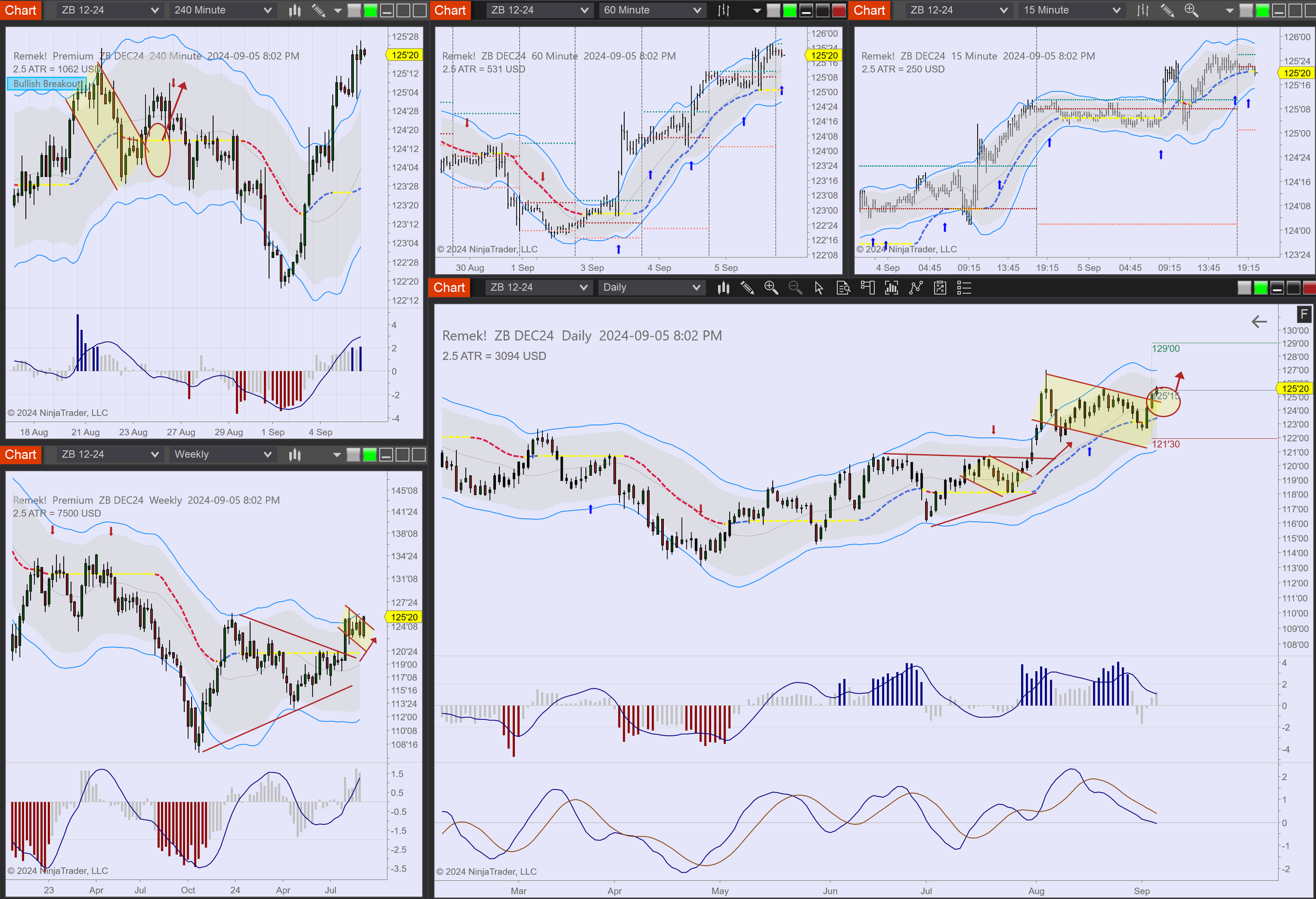Click the 125'20 price marker on the Daily chart axis
Image resolution: width=1316 pixels, height=899 pixels.
[1294, 388]
